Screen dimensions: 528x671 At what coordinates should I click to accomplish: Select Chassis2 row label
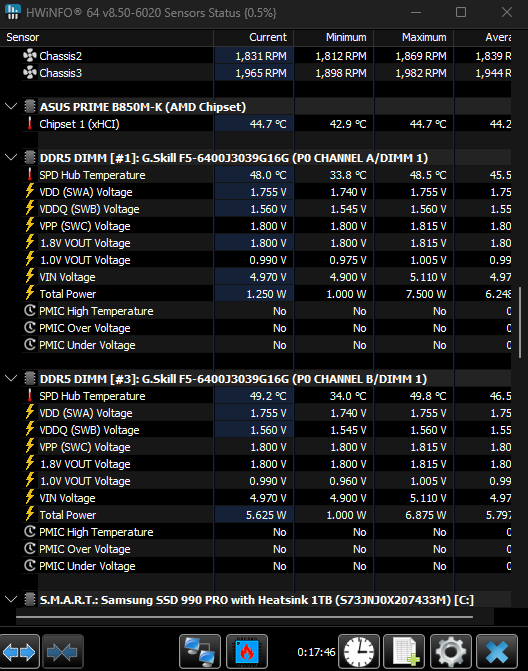60,56
